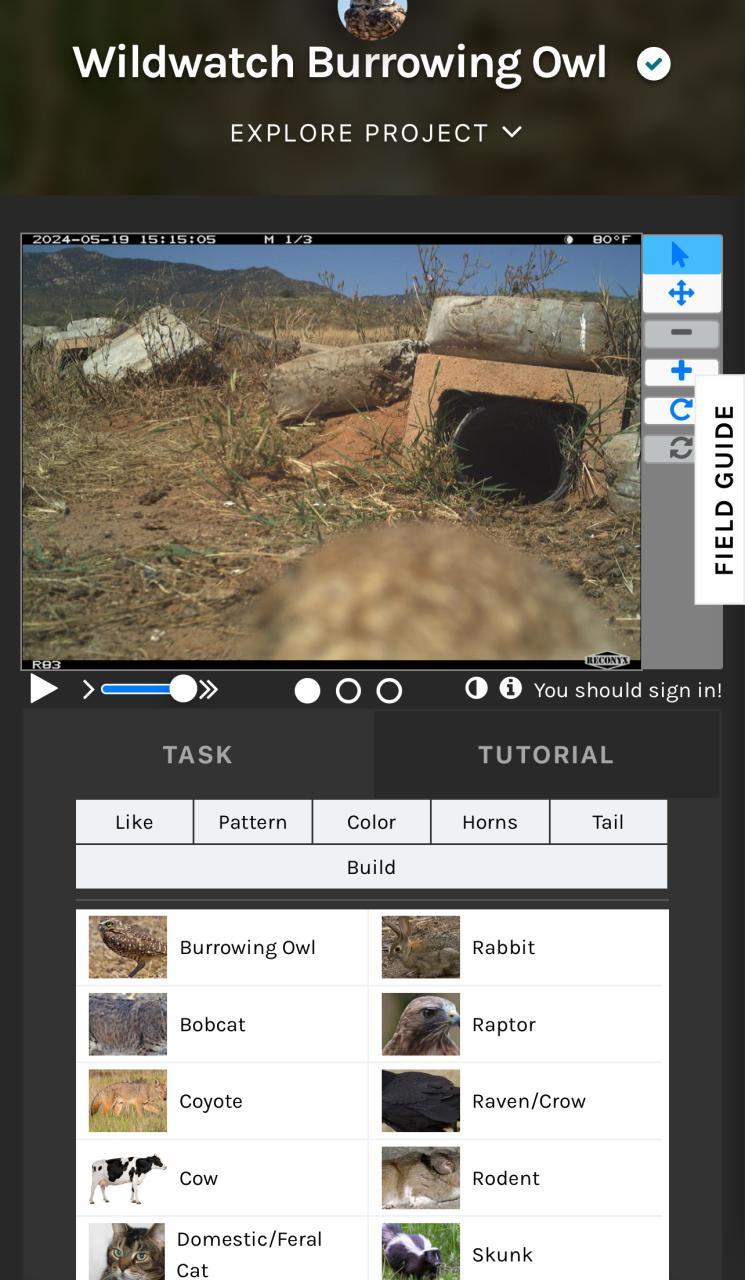Open the Tail filter
This screenshot has width=745, height=1280.
tap(608, 822)
